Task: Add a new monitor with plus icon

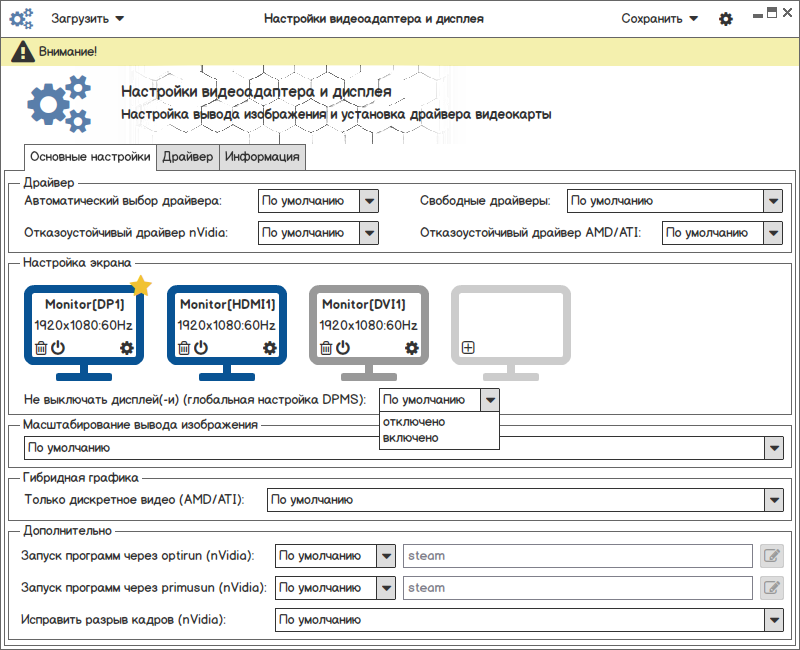Action: click(x=468, y=347)
